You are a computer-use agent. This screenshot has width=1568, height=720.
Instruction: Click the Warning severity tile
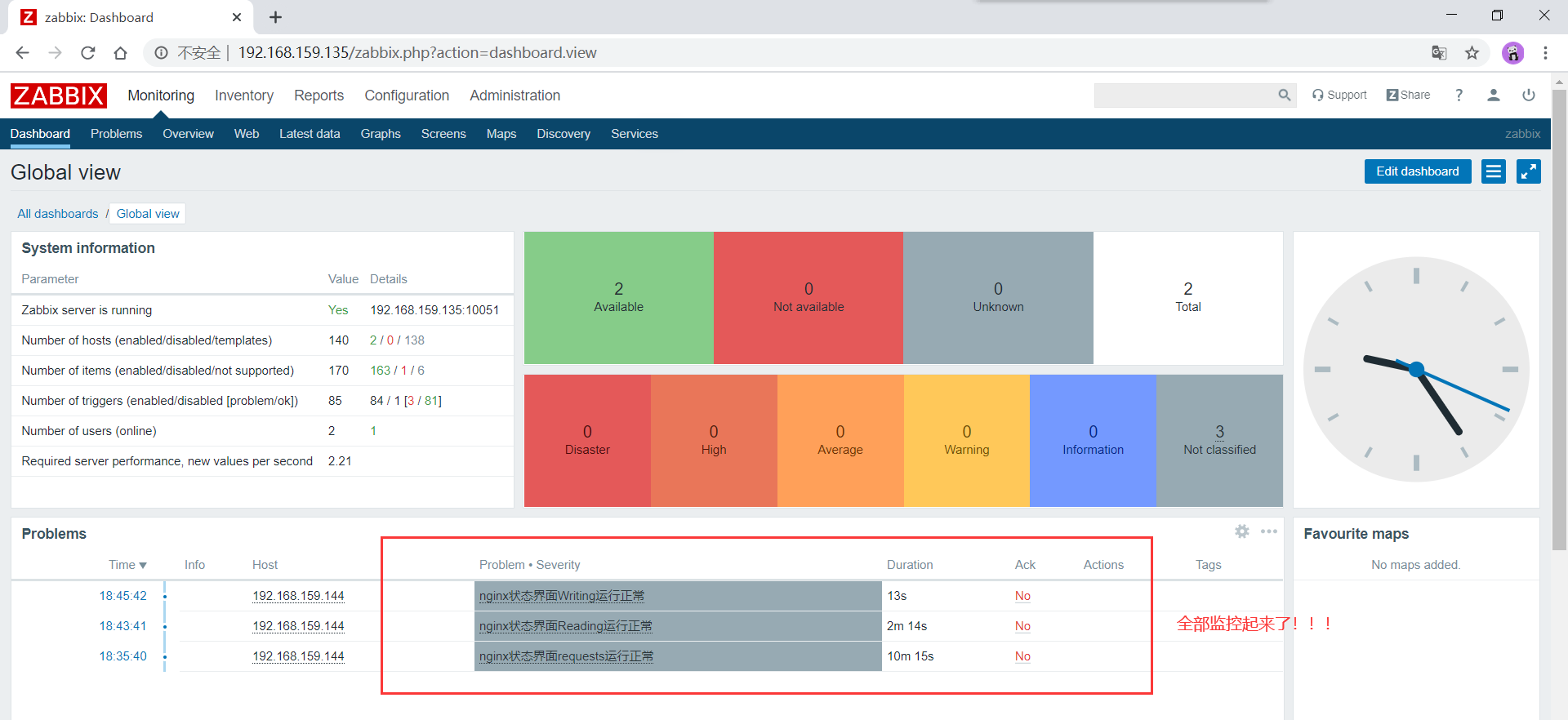[967, 441]
